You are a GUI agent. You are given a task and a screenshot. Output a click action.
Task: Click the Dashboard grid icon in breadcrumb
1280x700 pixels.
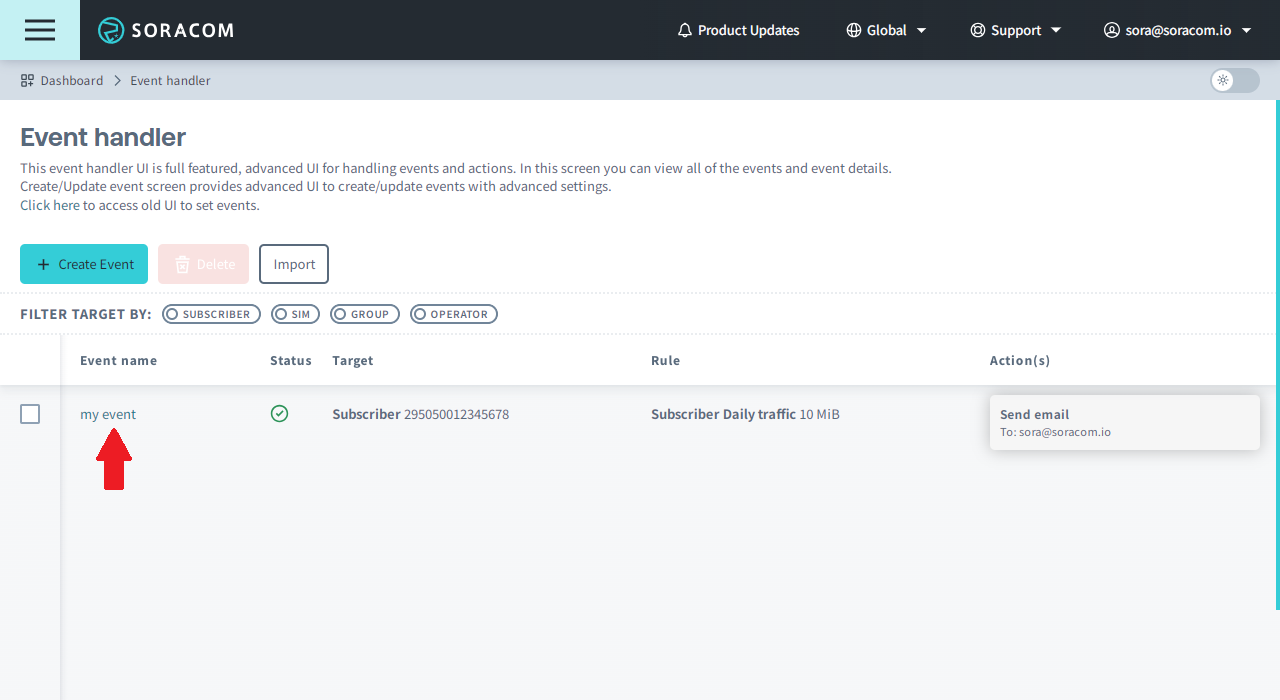(x=27, y=80)
